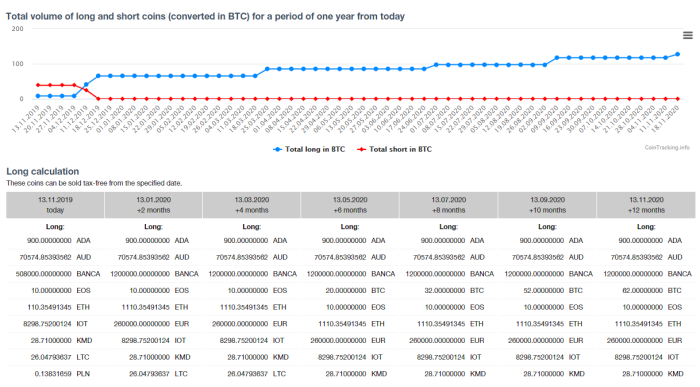Select the 13.03.2020 +4 months column header
Image resolution: width=700 pixels, height=387 pixels.
252,205
